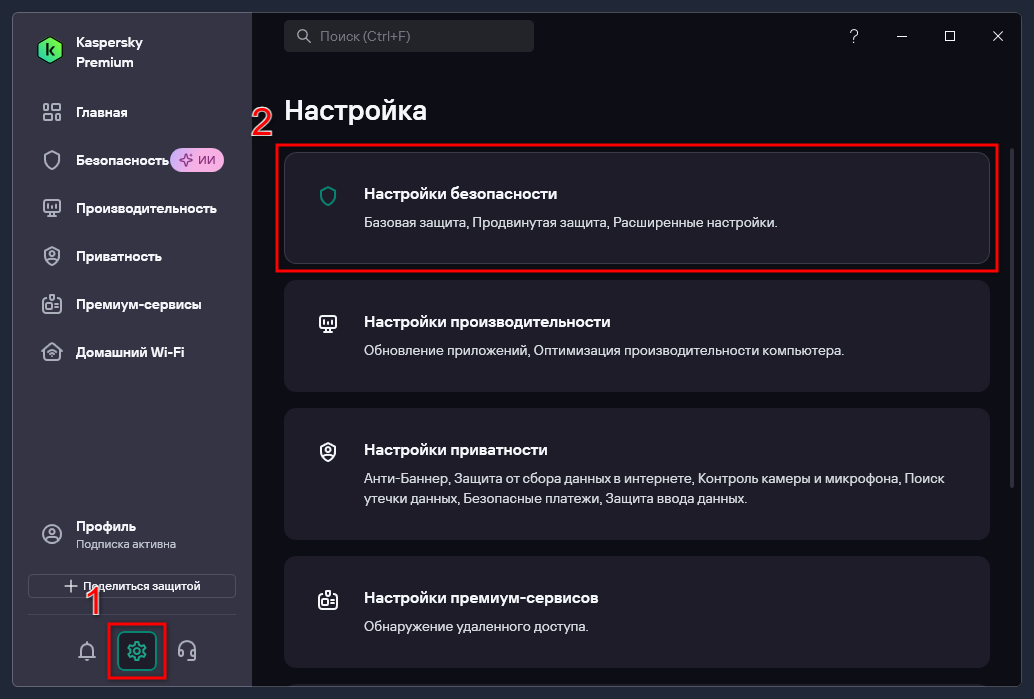Click the help question mark icon
The width and height of the screenshot is (1034, 699).
coord(853,36)
